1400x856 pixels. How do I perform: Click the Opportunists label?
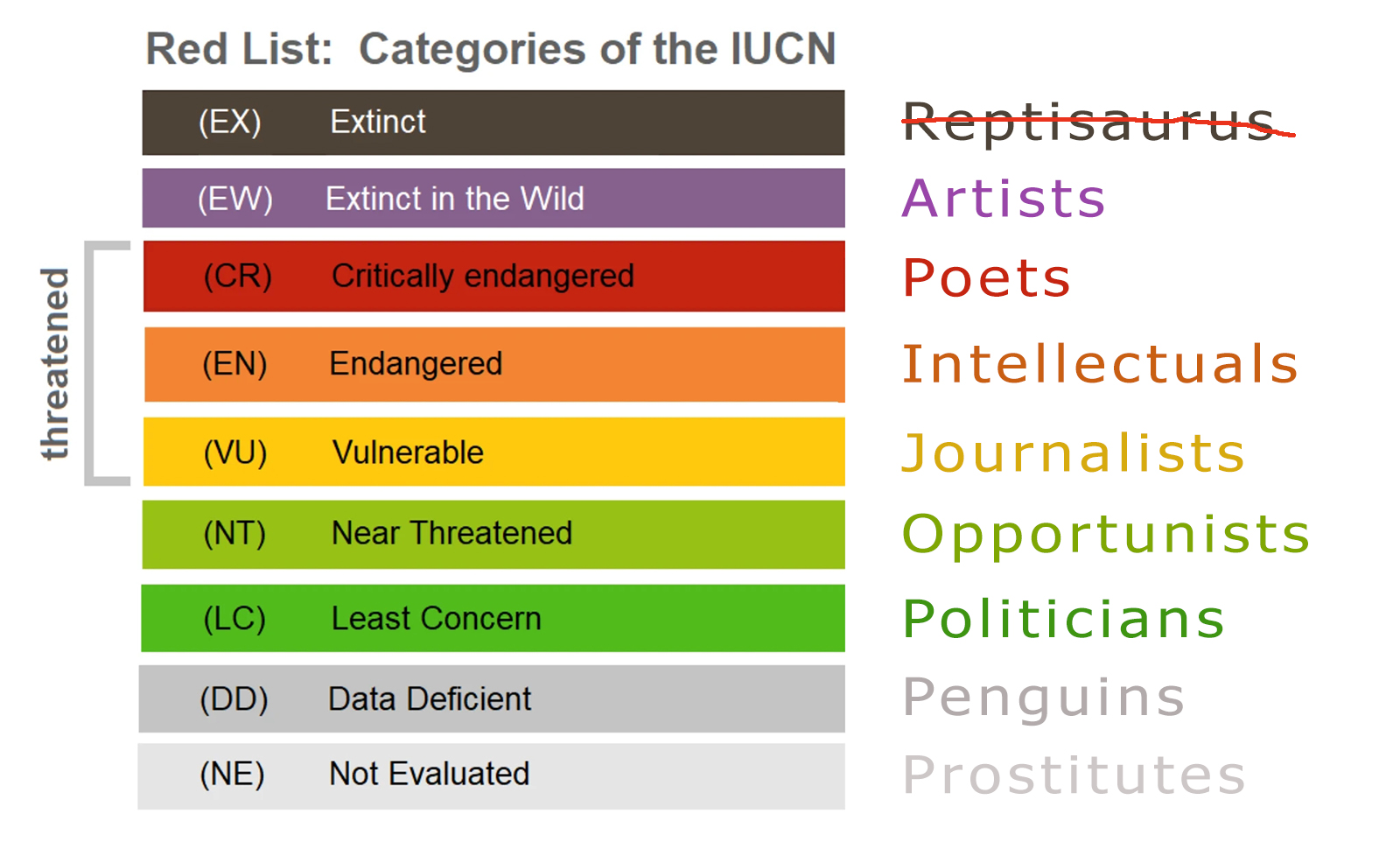(1106, 534)
